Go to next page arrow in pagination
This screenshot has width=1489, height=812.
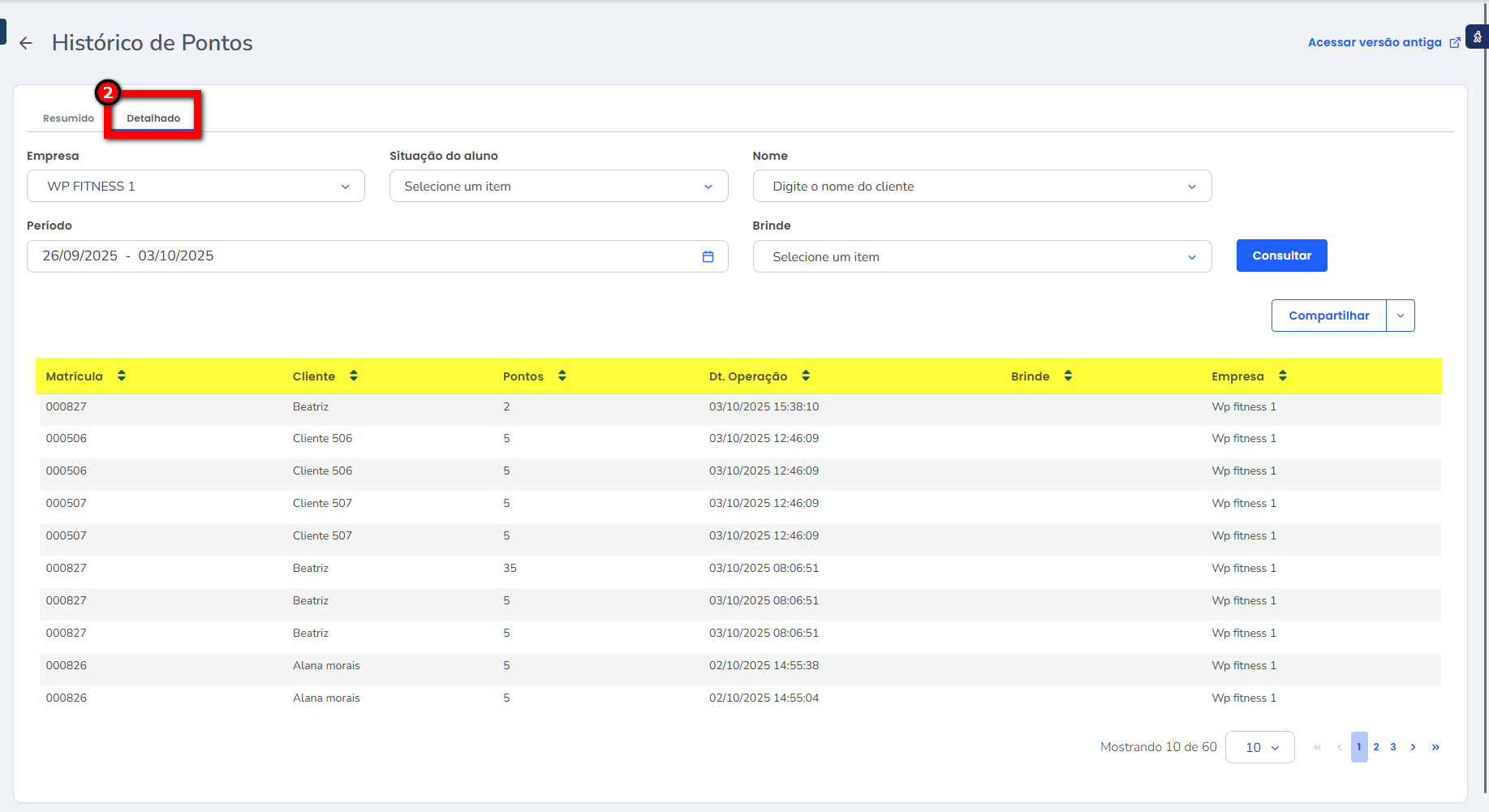[1413, 747]
